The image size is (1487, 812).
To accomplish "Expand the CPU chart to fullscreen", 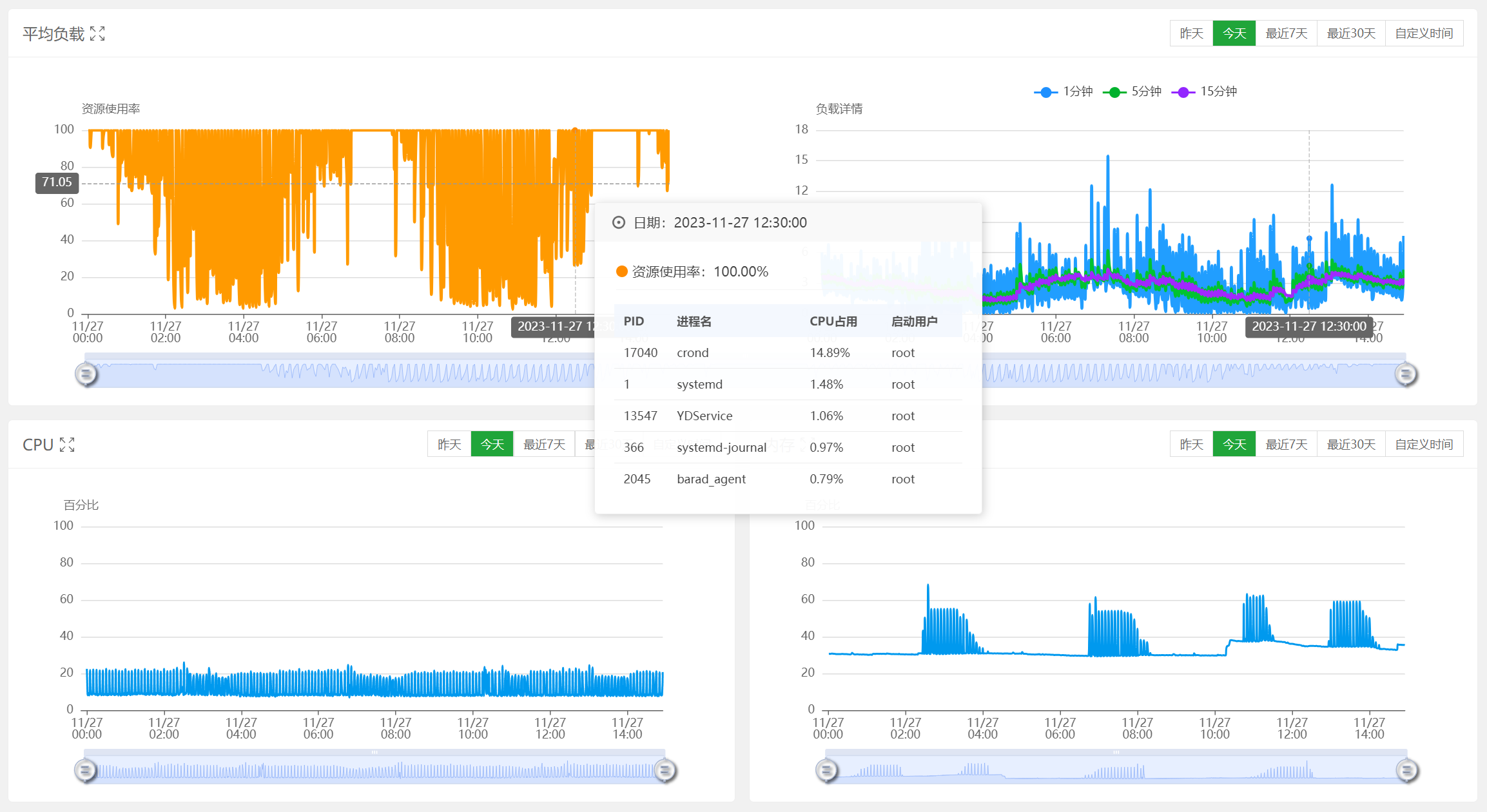I will pyautogui.click(x=67, y=445).
